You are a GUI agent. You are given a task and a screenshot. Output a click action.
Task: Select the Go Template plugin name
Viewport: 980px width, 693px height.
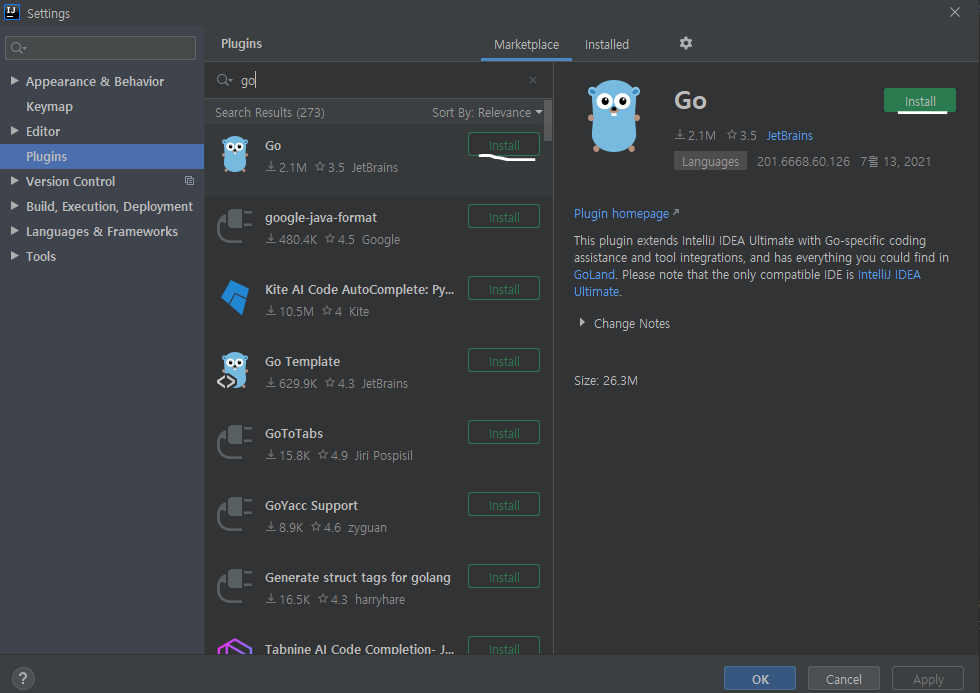tap(302, 362)
